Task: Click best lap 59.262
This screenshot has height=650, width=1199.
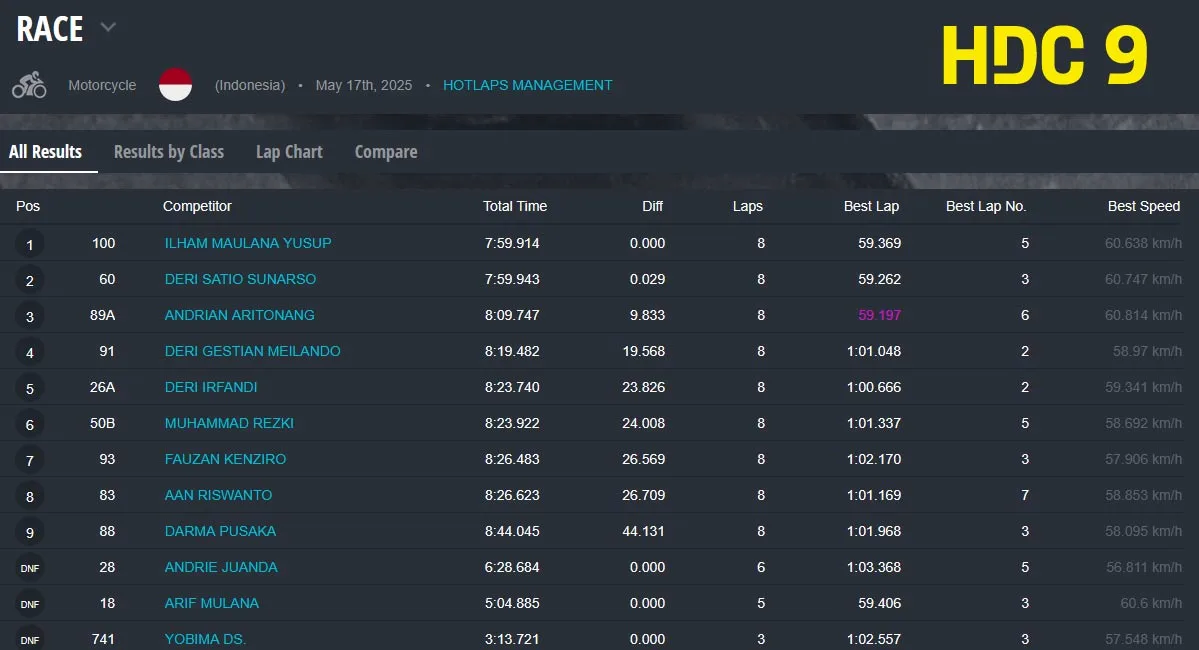Action: coord(879,279)
